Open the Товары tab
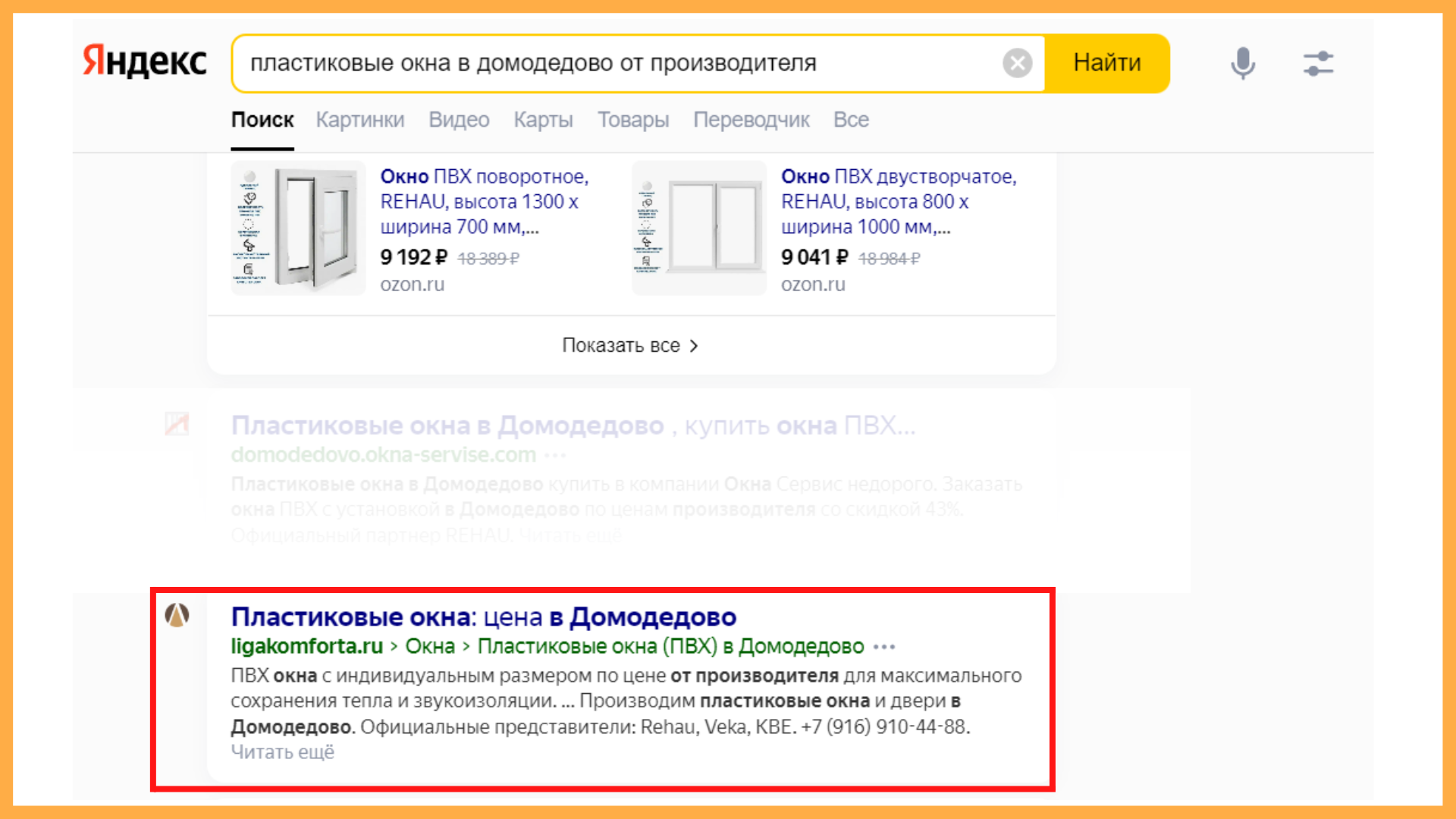Image resolution: width=1456 pixels, height=819 pixels. pos(633,120)
